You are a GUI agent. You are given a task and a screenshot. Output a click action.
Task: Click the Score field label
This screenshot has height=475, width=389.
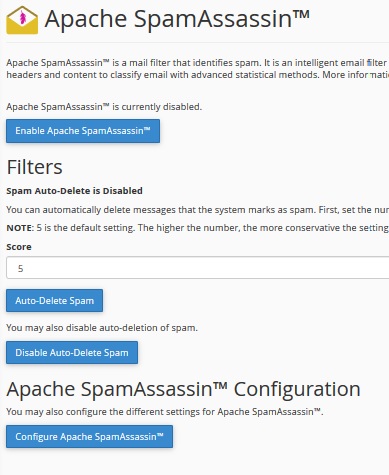pyautogui.click(x=19, y=247)
